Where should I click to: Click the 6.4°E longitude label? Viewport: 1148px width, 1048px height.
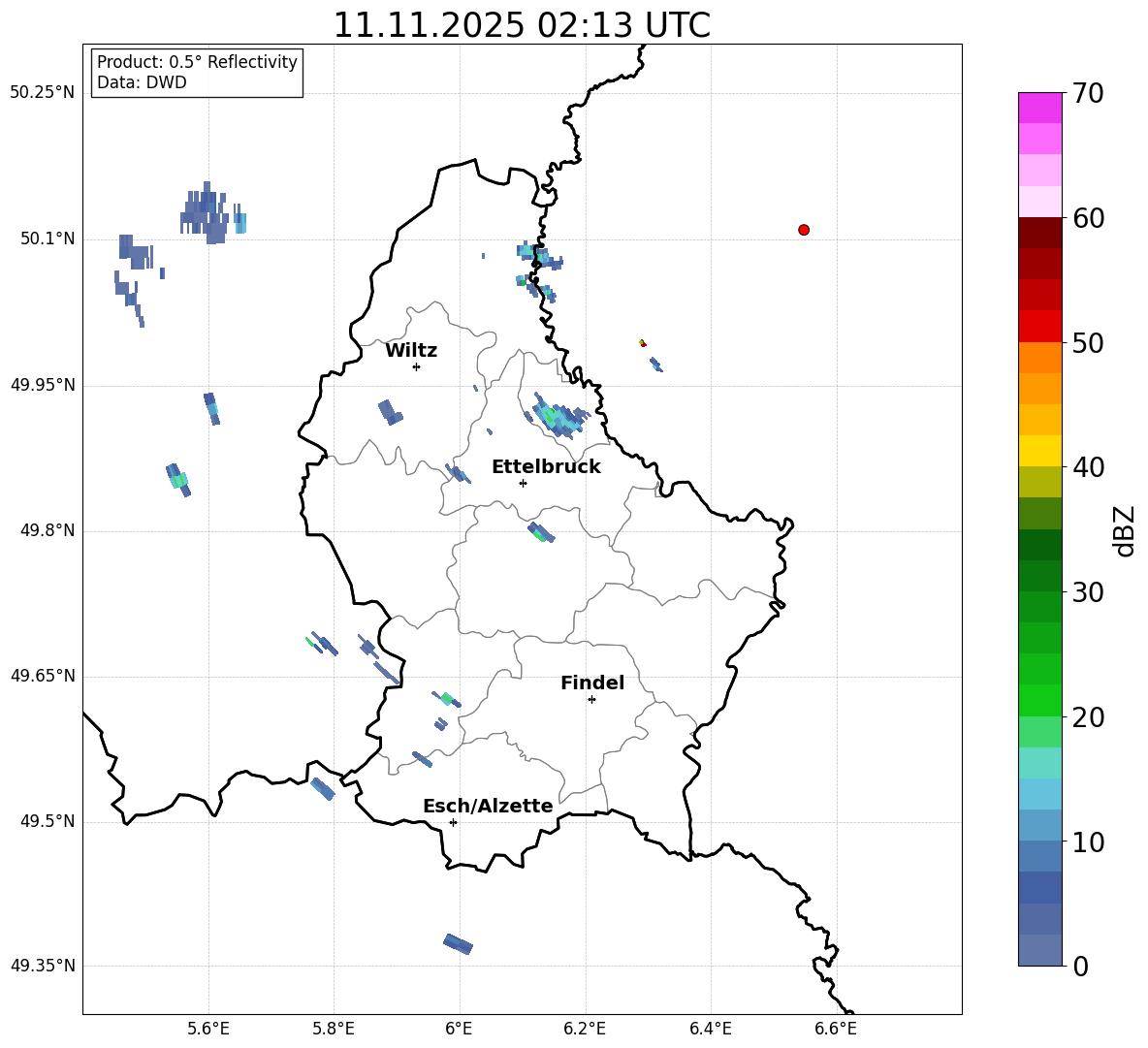(710, 1029)
